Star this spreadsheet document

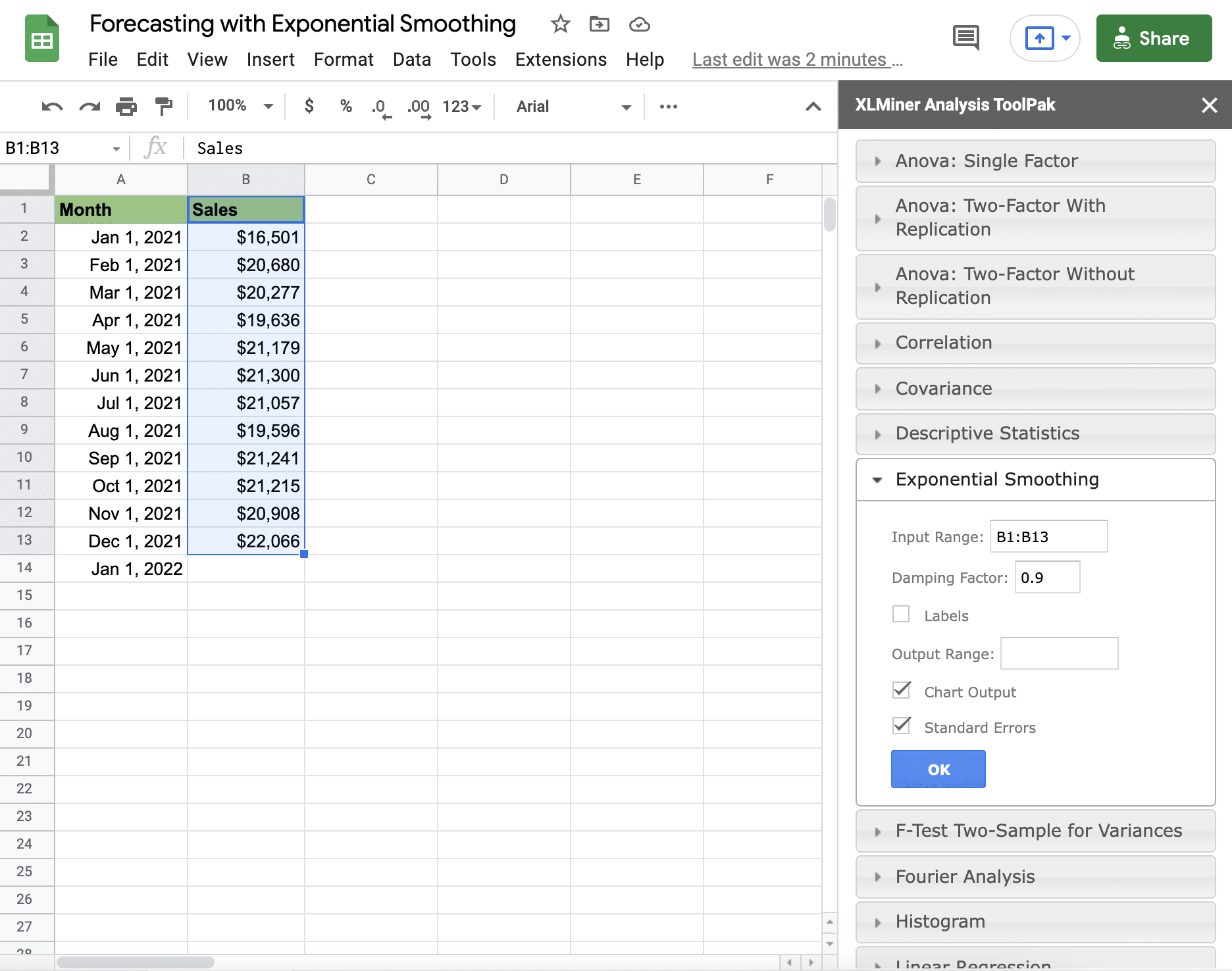560,25
